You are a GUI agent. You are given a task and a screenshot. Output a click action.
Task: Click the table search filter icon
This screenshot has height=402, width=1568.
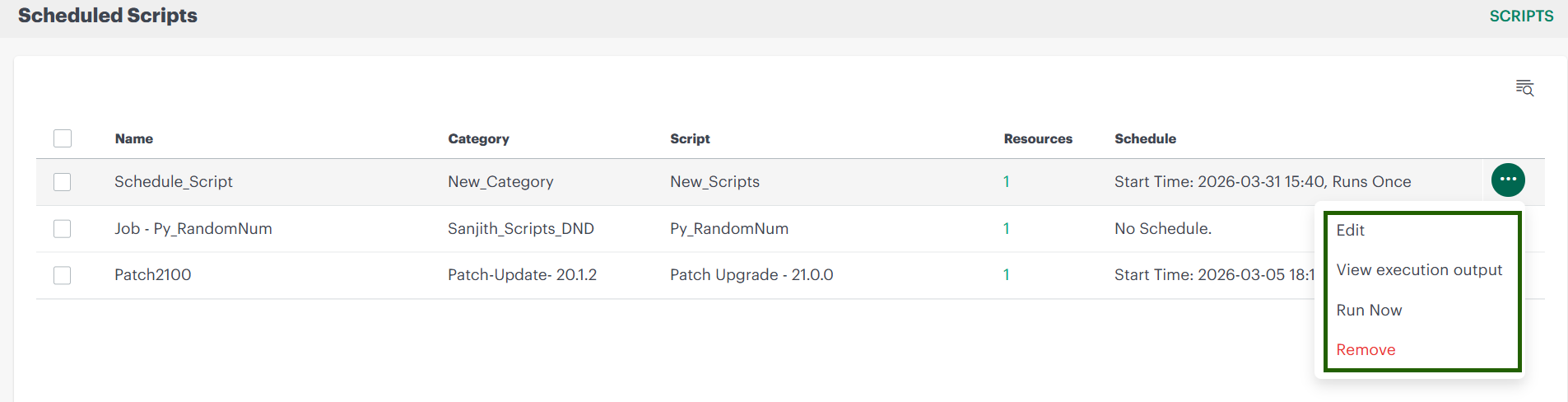point(1524,88)
